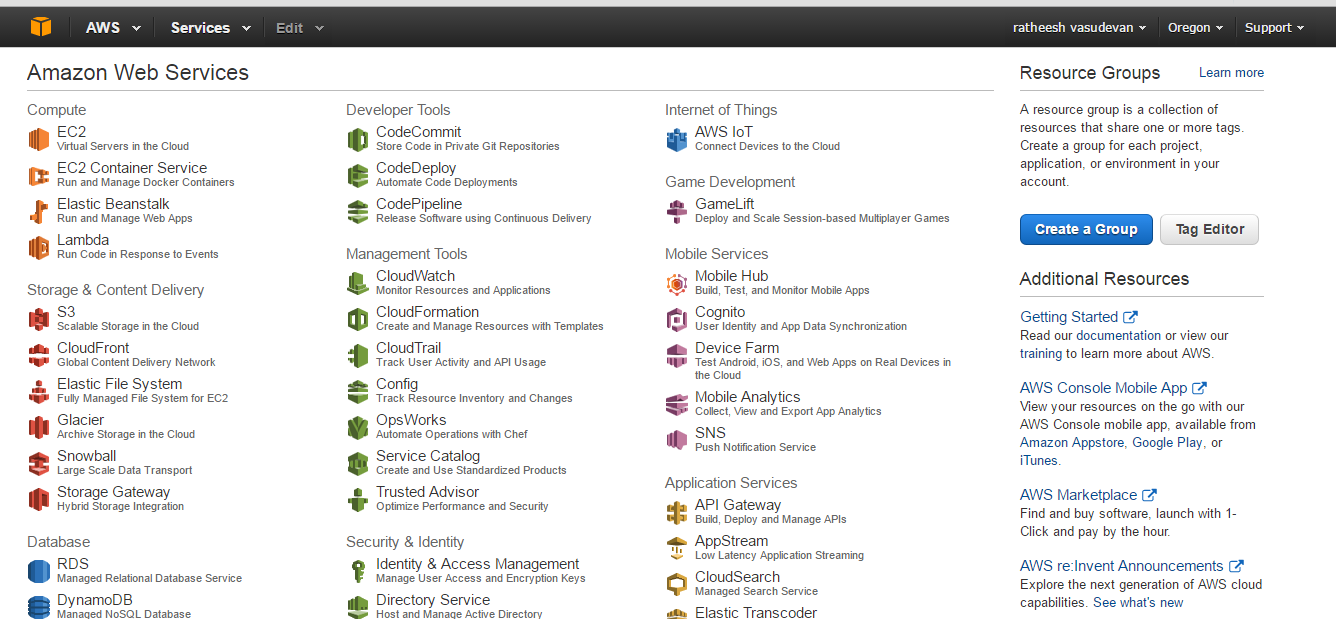Screen dimensions: 1336x619
Task: Click the Tag Editor button
Action: pos(1209,229)
